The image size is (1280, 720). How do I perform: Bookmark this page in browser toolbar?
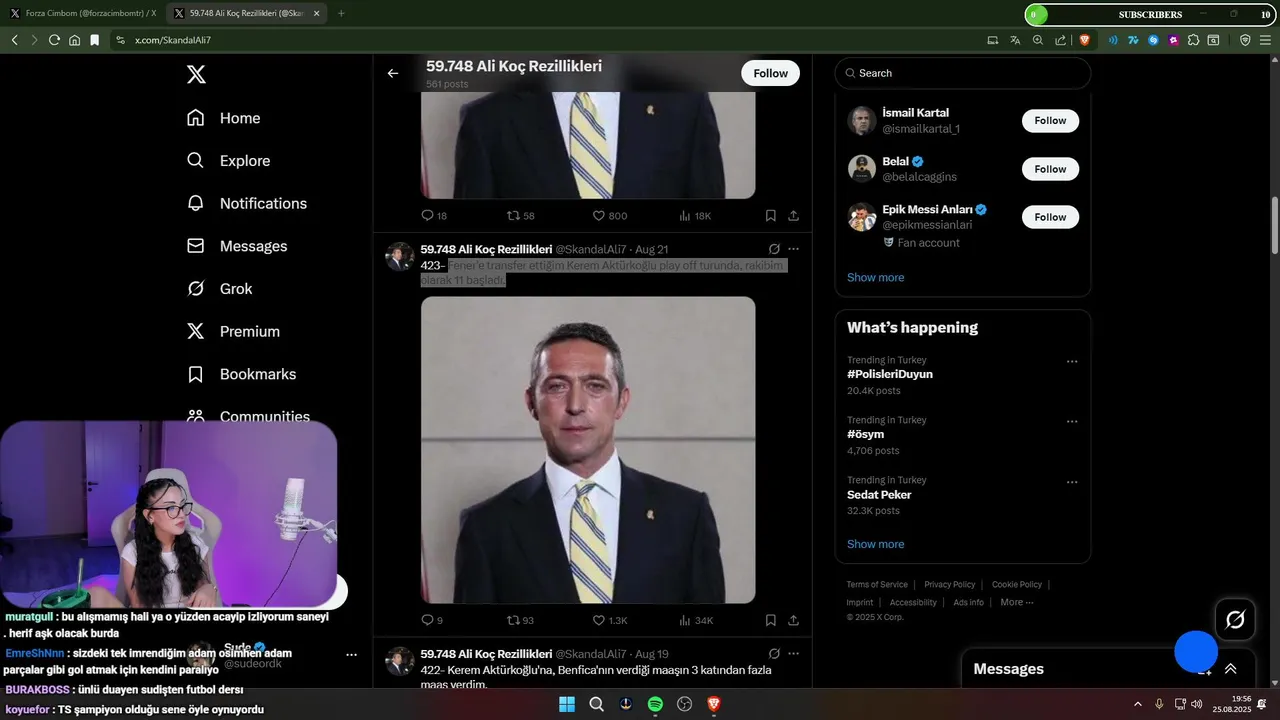(x=95, y=40)
